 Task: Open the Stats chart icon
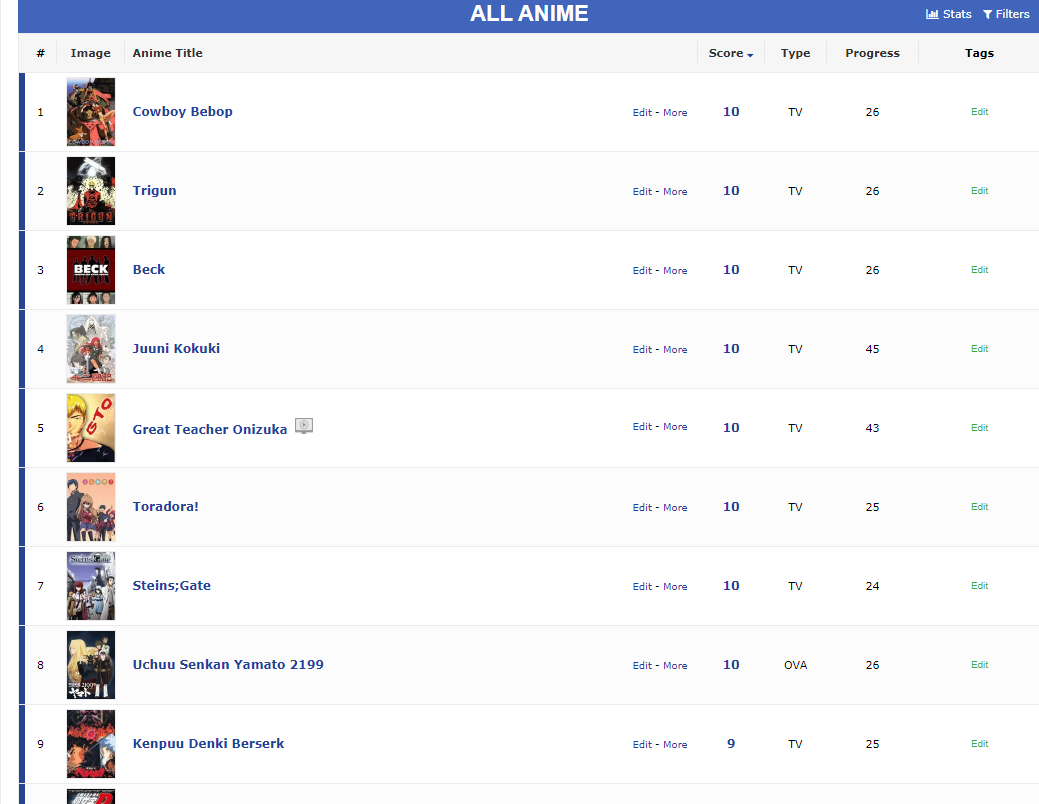[932, 14]
